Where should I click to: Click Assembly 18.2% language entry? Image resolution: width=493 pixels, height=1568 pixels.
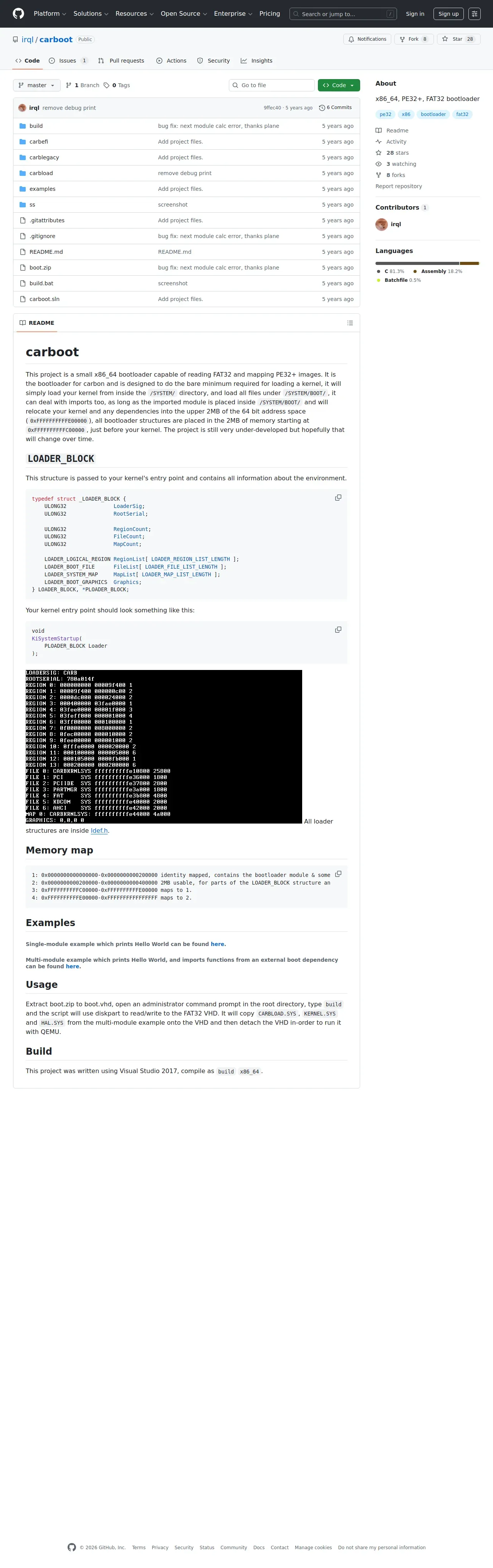[x=437, y=271]
